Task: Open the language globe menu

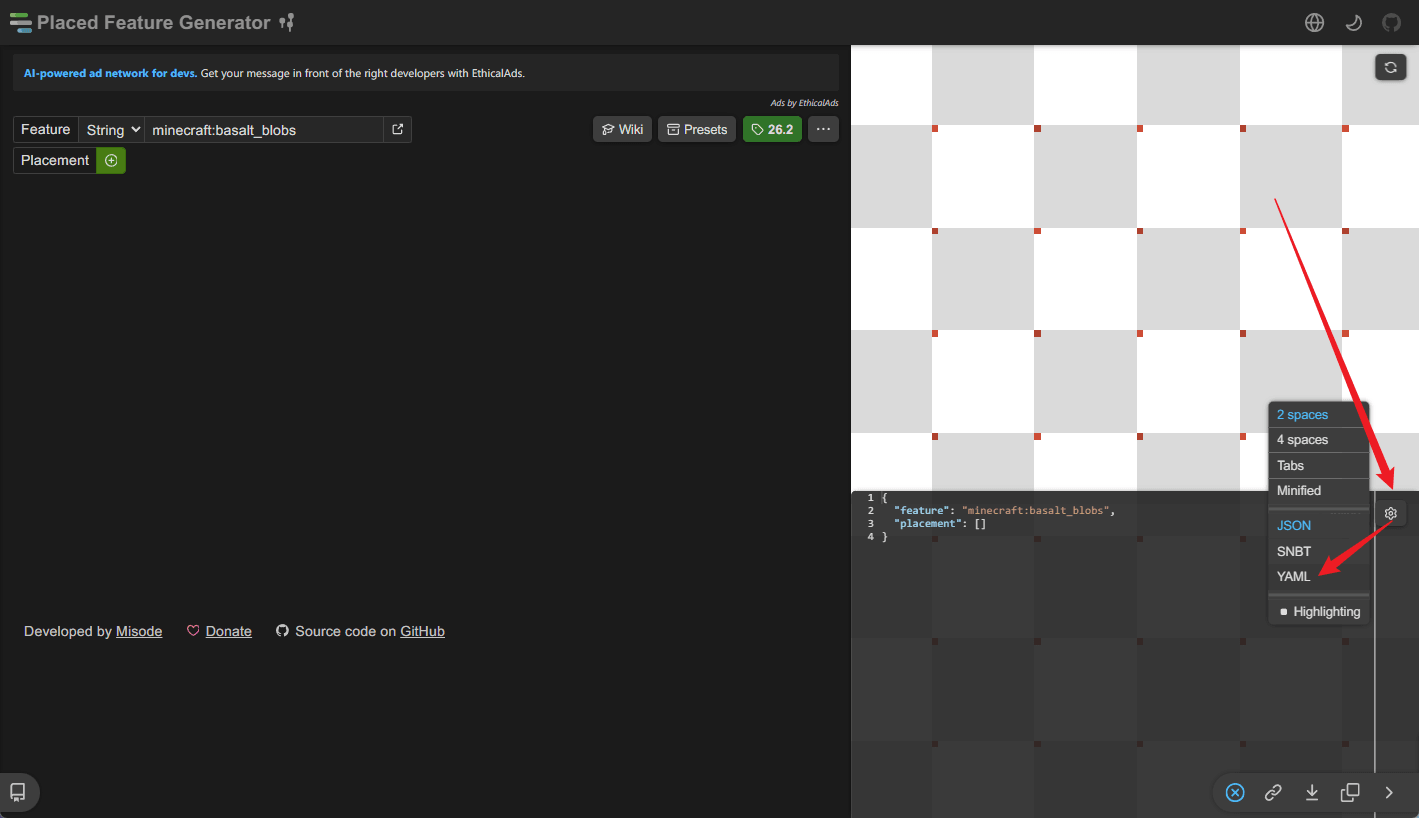Action: click(x=1314, y=22)
